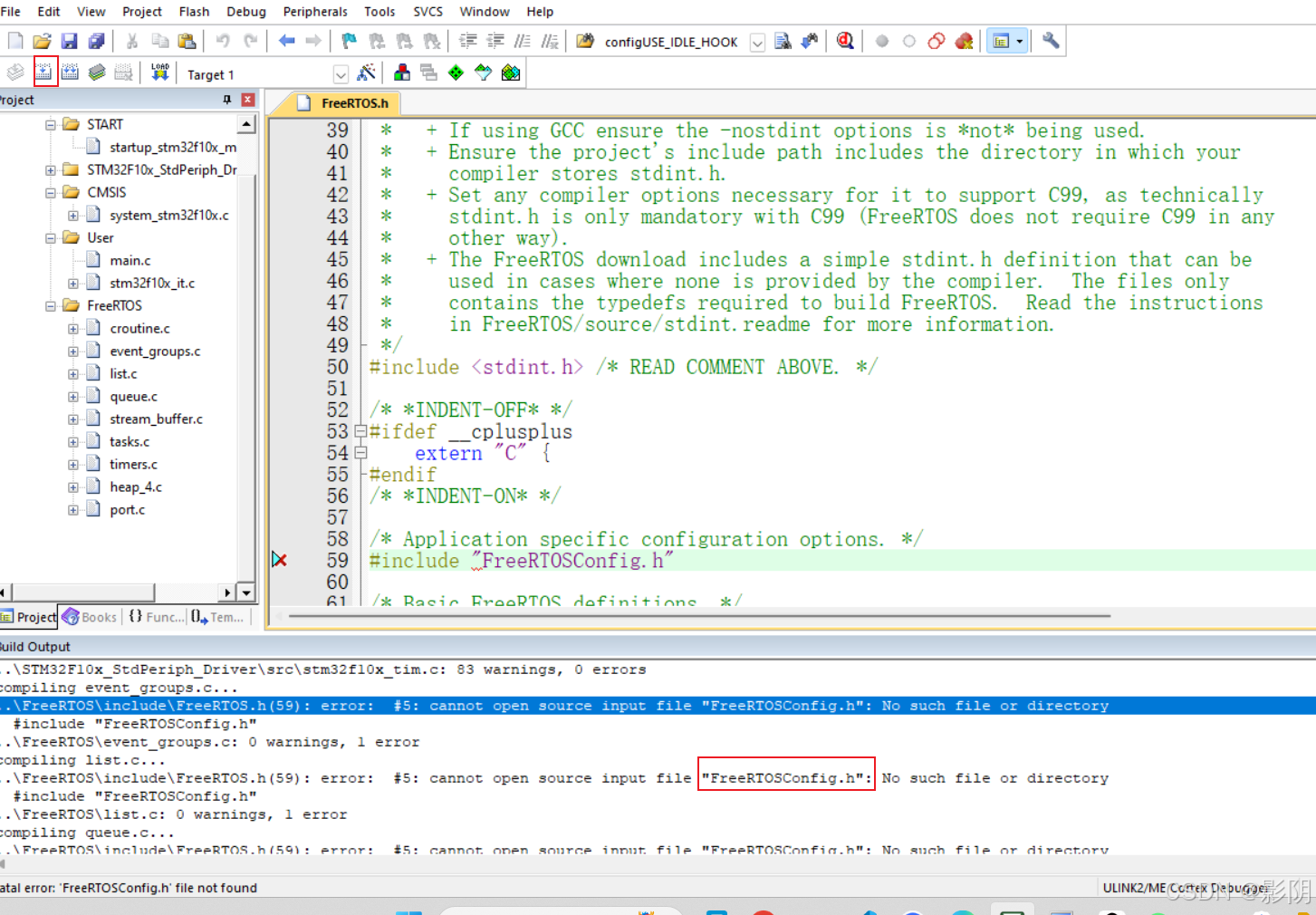Open the Debug menu
The height and width of the screenshot is (915, 1316).
tap(246, 11)
